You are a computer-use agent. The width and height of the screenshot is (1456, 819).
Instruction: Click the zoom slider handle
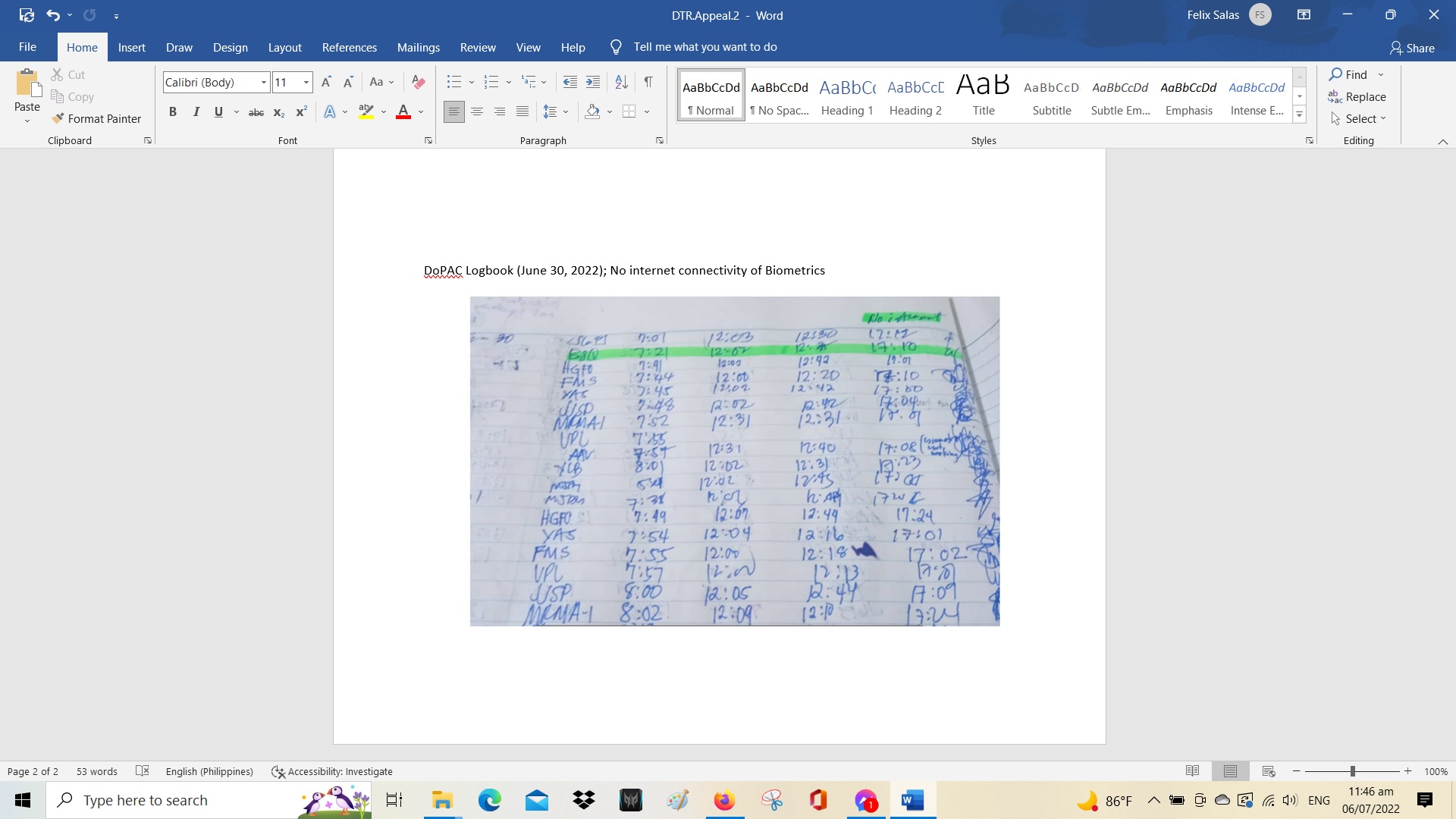coord(1352,771)
